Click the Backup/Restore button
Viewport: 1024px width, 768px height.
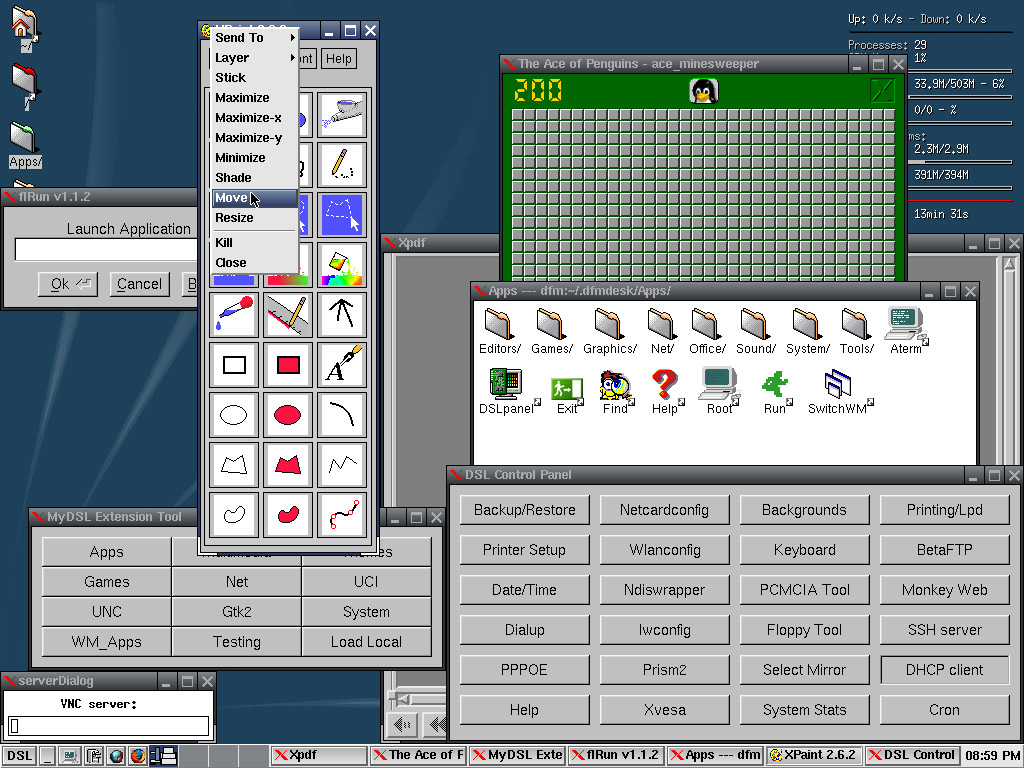[524, 510]
